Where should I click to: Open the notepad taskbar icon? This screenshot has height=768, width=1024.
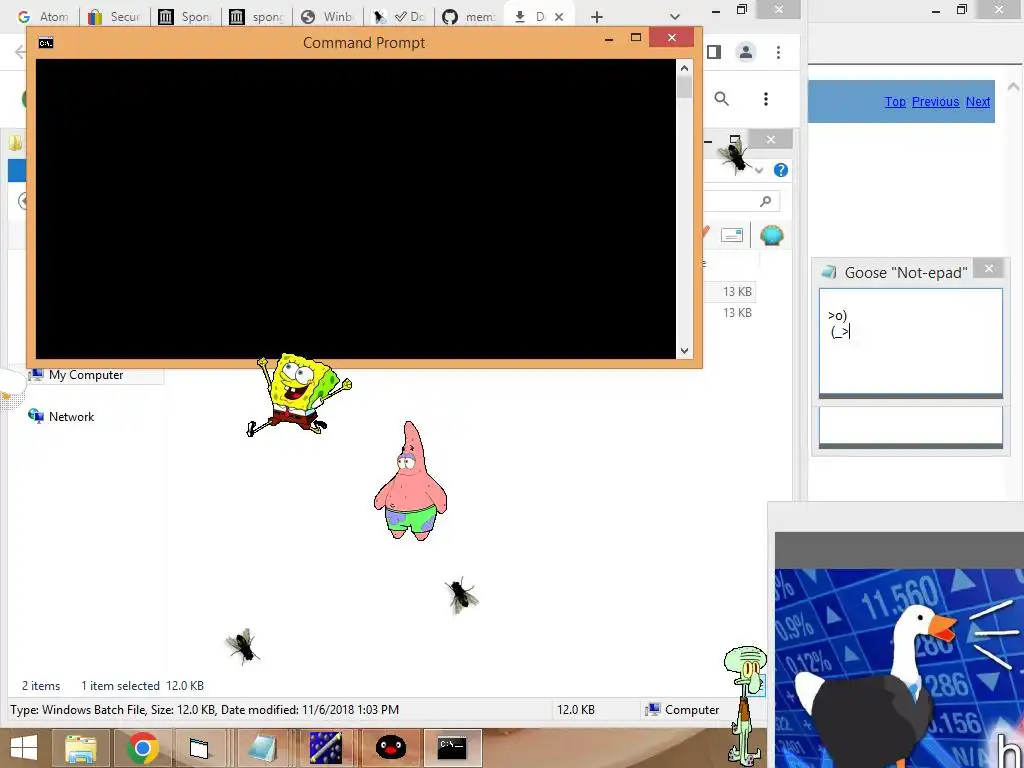pyautogui.click(x=263, y=748)
